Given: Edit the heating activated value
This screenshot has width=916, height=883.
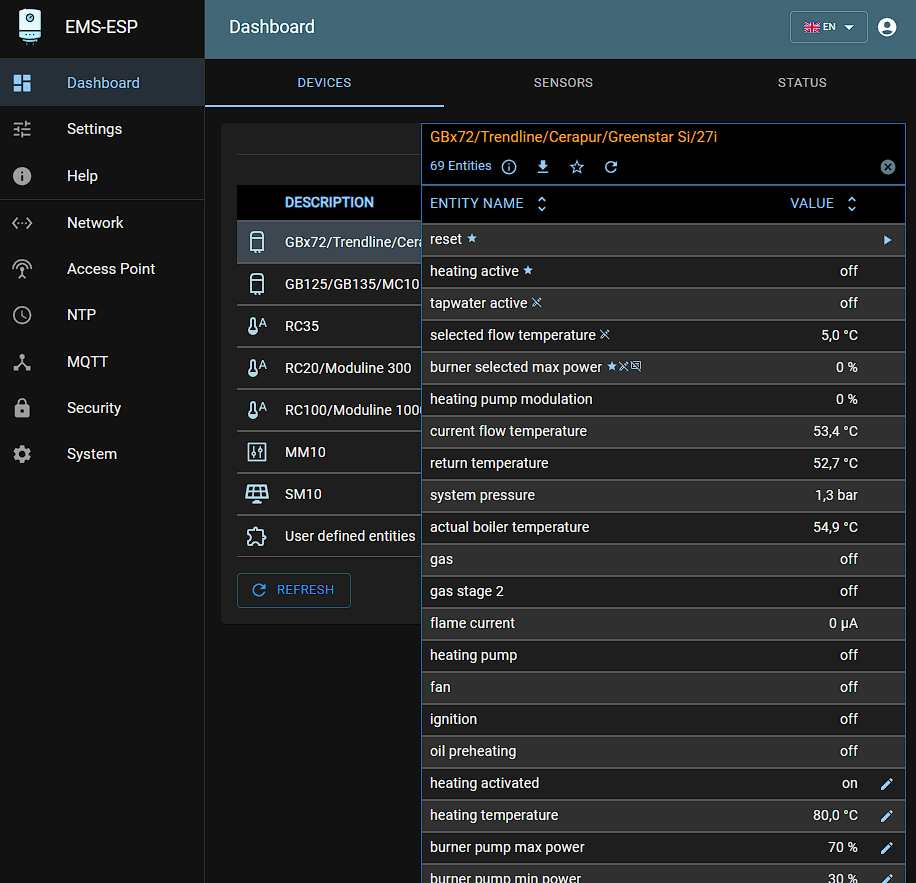Looking at the screenshot, I should pyautogui.click(x=886, y=783).
